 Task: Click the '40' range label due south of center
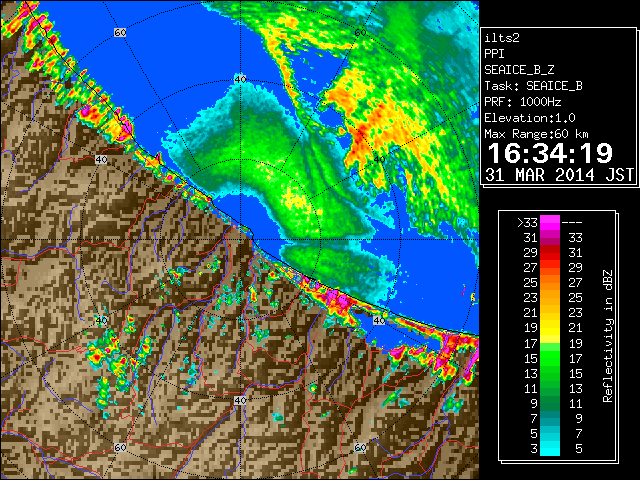click(240, 400)
